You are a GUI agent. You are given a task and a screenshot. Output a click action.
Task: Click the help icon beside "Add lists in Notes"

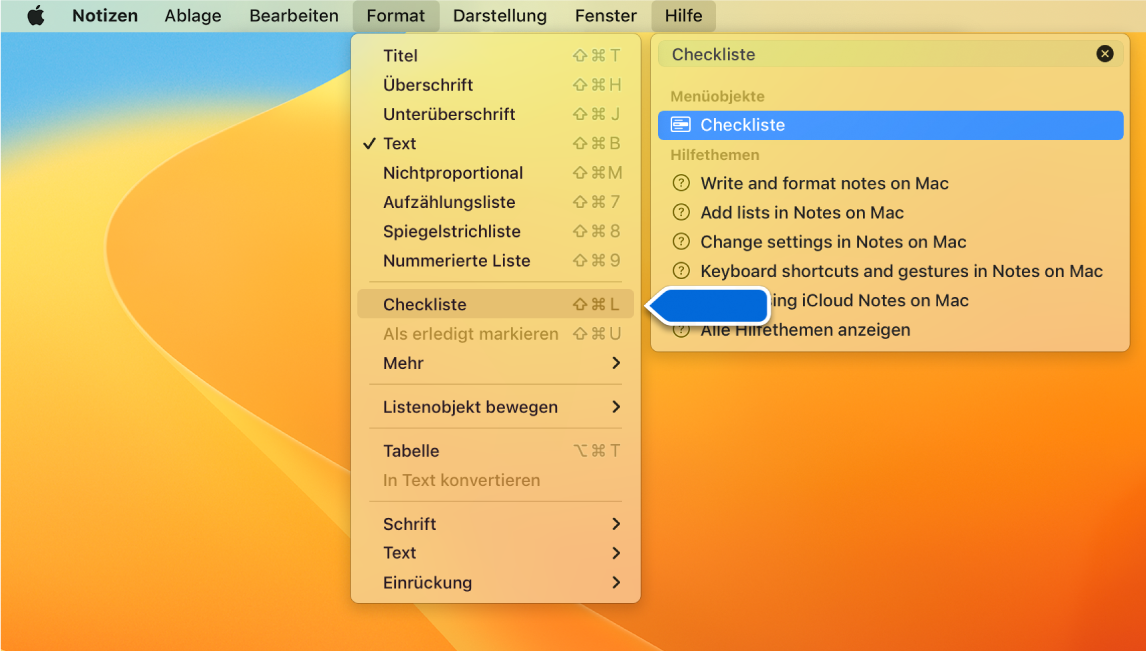click(681, 213)
